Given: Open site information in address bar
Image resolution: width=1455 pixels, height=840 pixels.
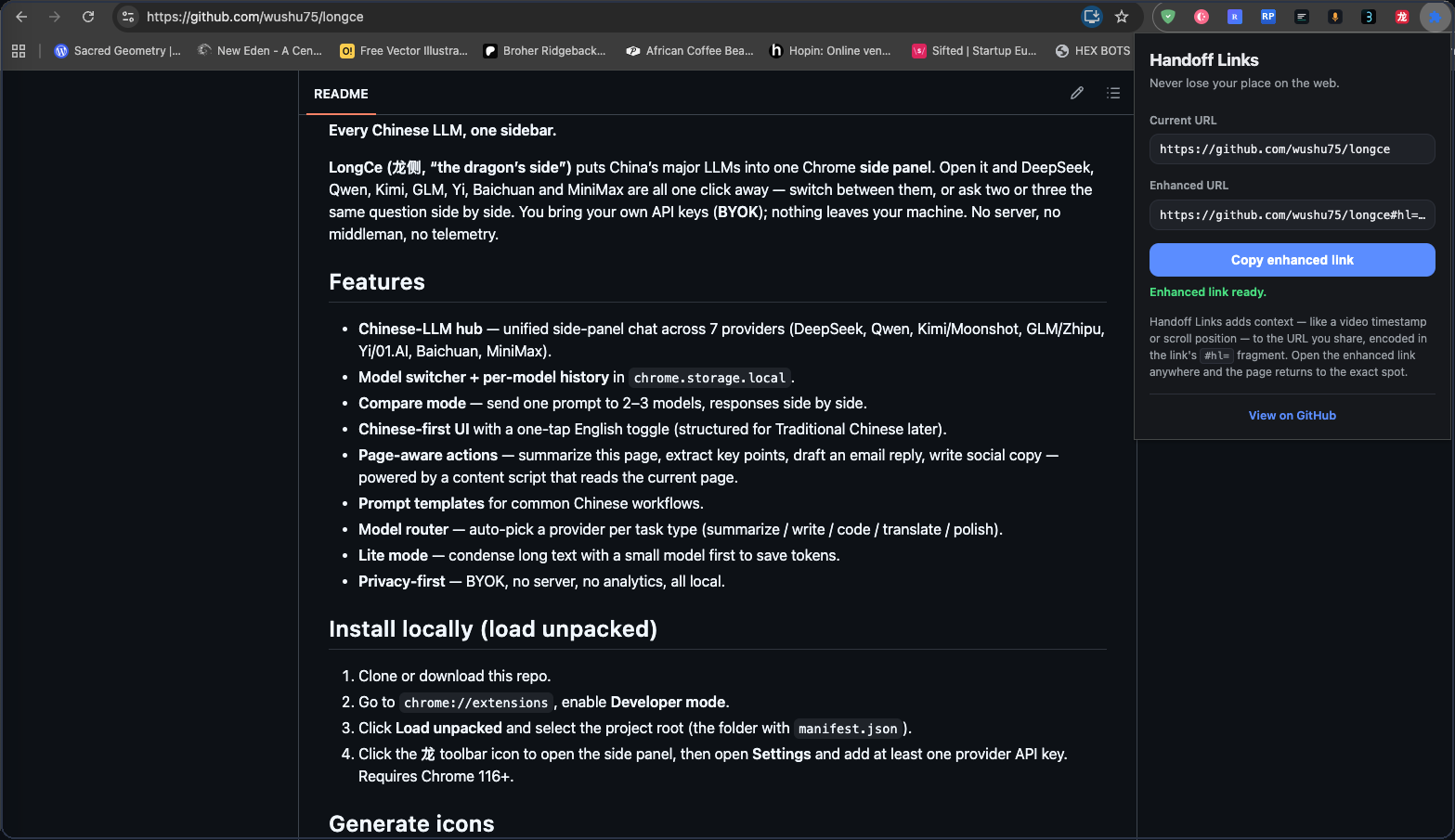Looking at the screenshot, I should coord(128,17).
